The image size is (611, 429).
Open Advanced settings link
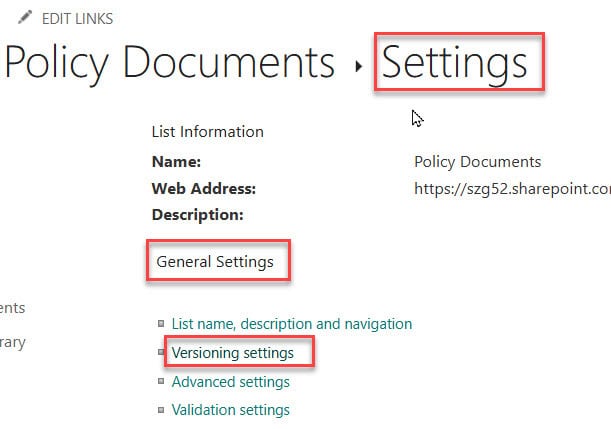tap(231, 382)
